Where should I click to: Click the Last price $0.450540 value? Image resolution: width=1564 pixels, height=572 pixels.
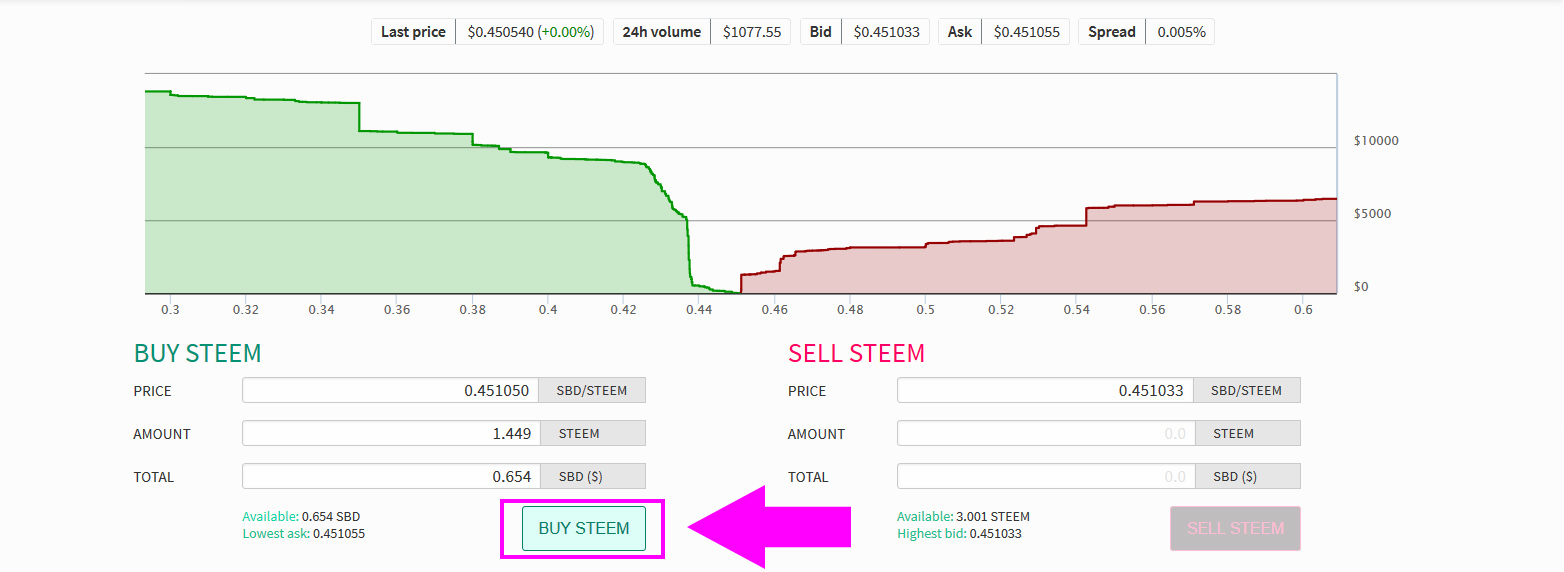[x=530, y=32]
